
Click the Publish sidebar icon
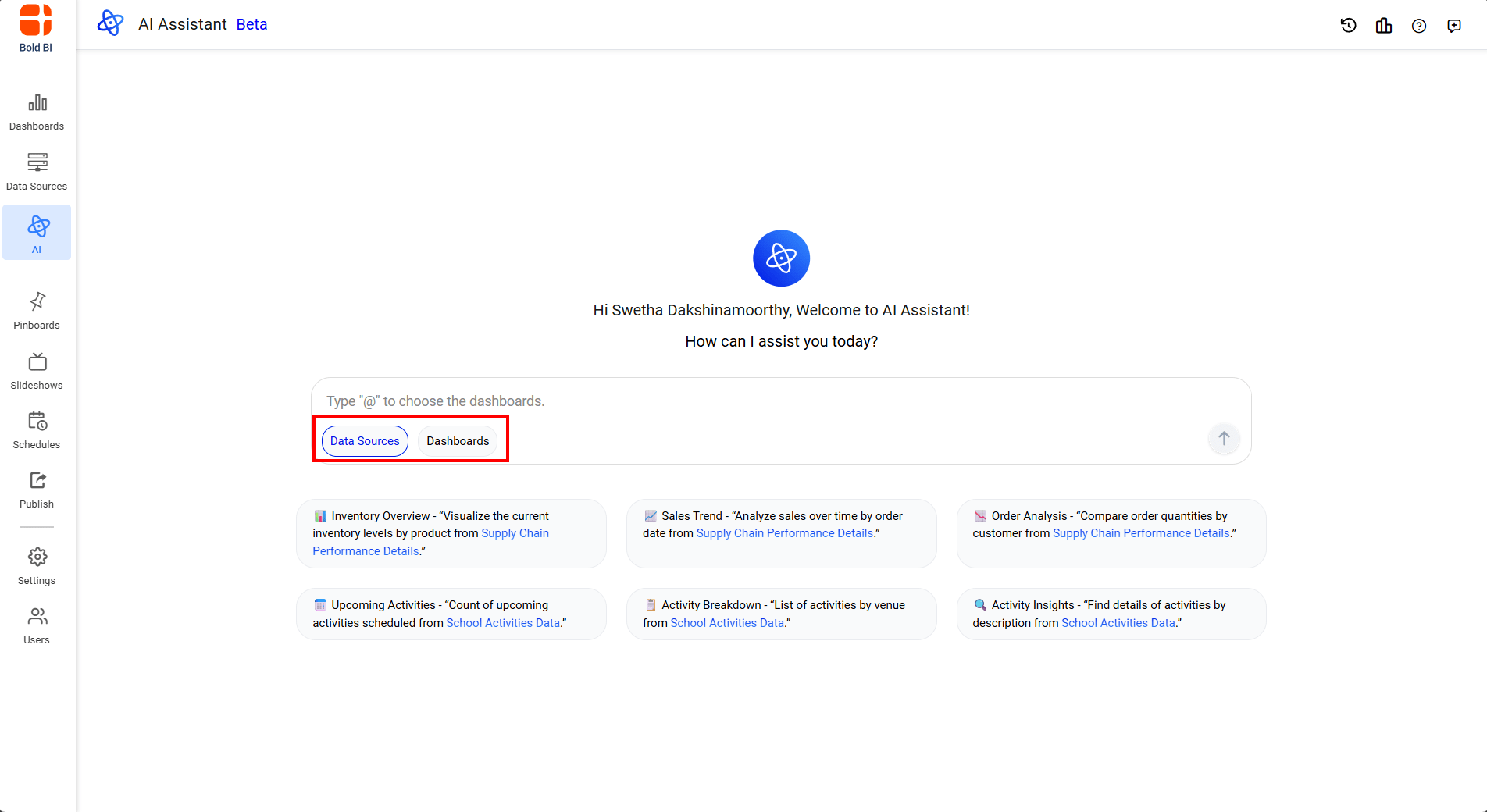point(37,490)
